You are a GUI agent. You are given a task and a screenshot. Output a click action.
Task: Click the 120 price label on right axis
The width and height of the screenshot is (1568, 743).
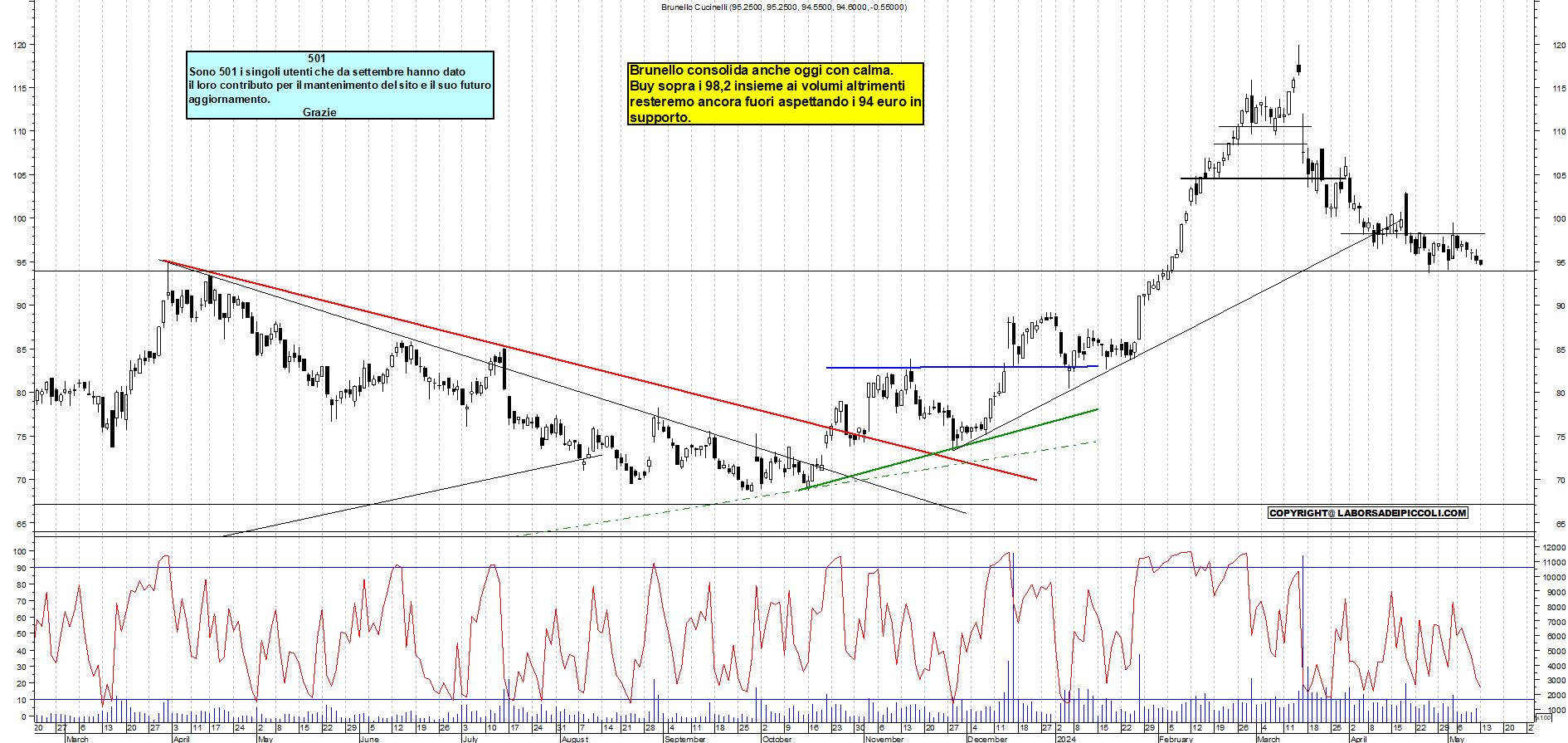coord(1560,46)
